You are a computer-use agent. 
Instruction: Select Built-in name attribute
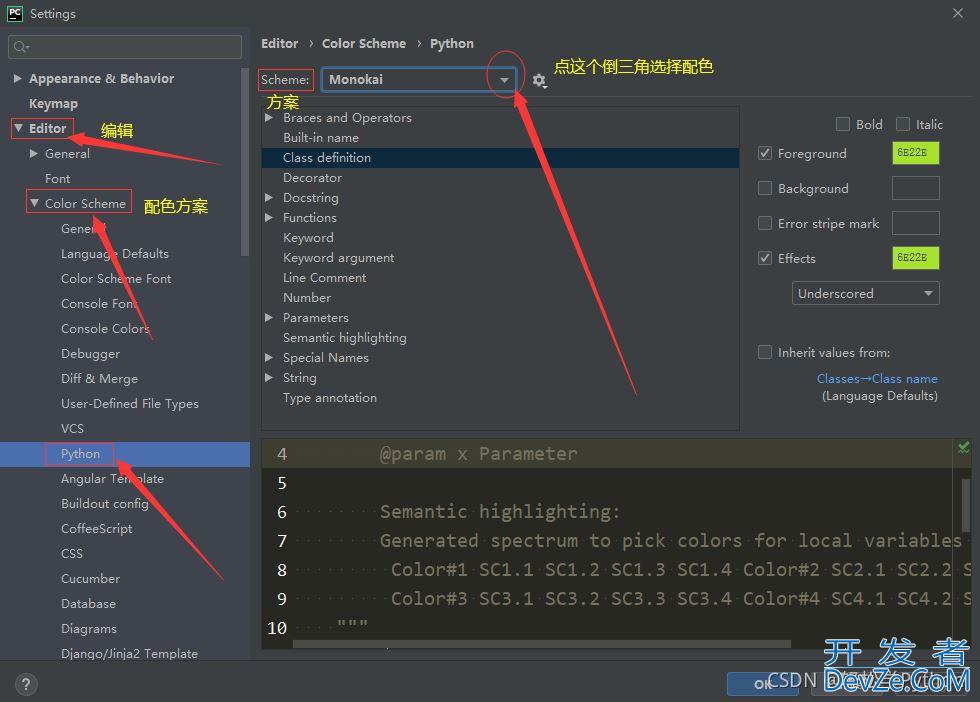coord(321,138)
